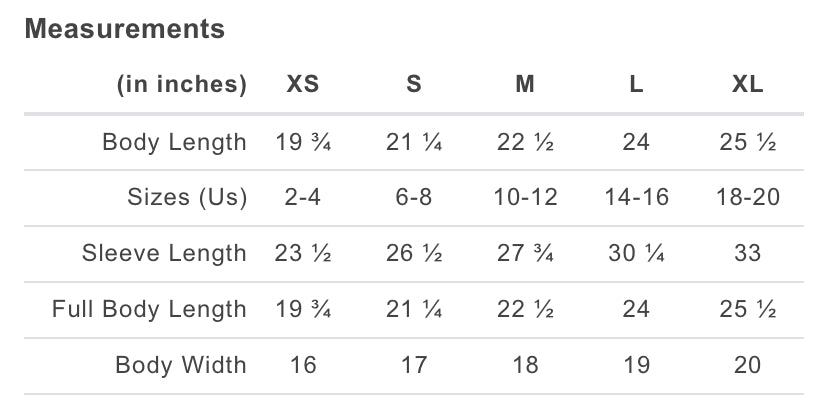The width and height of the screenshot is (828, 401).
Task: Click the 33 sleeve length value
Action: coord(748,254)
